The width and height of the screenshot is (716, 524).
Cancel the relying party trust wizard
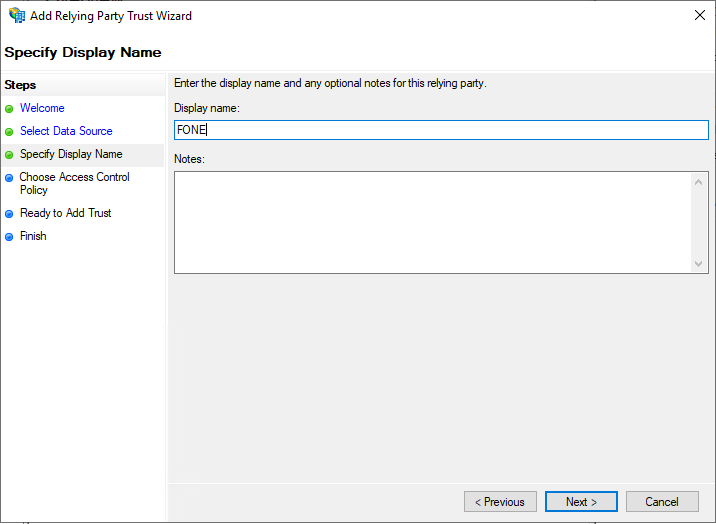(662, 502)
